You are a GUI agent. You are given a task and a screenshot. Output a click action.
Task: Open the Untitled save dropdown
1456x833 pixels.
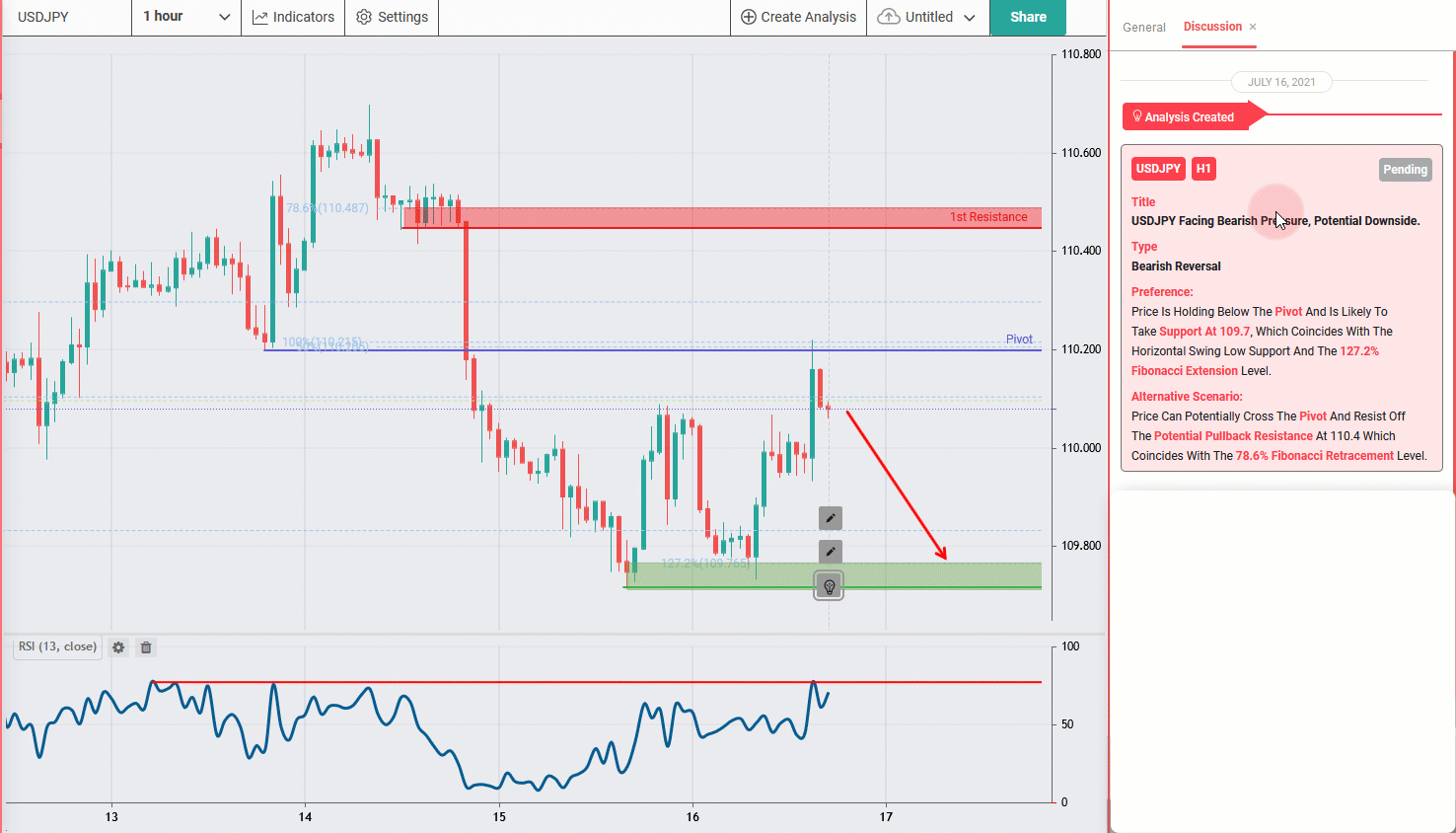coord(927,17)
